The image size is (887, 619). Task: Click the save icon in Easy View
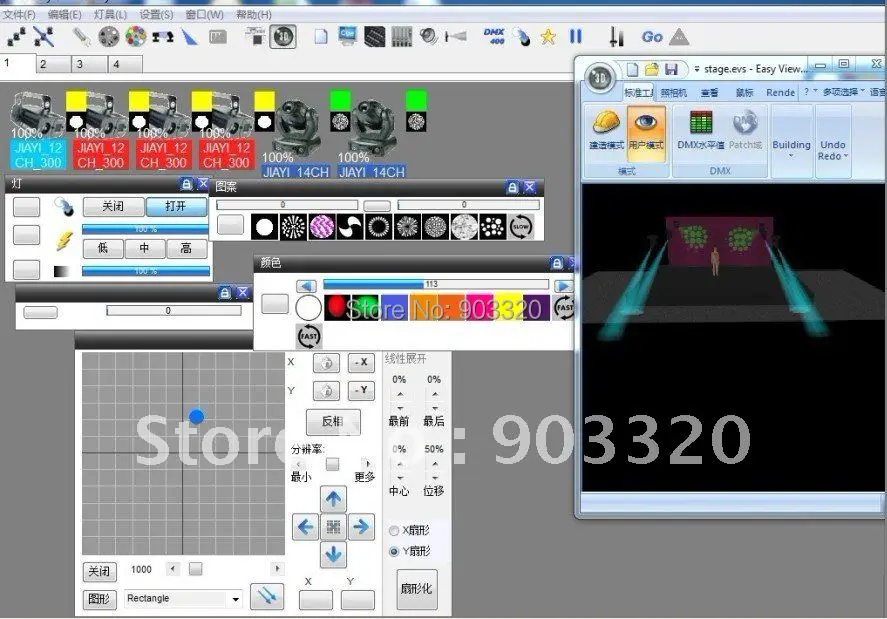(x=671, y=70)
